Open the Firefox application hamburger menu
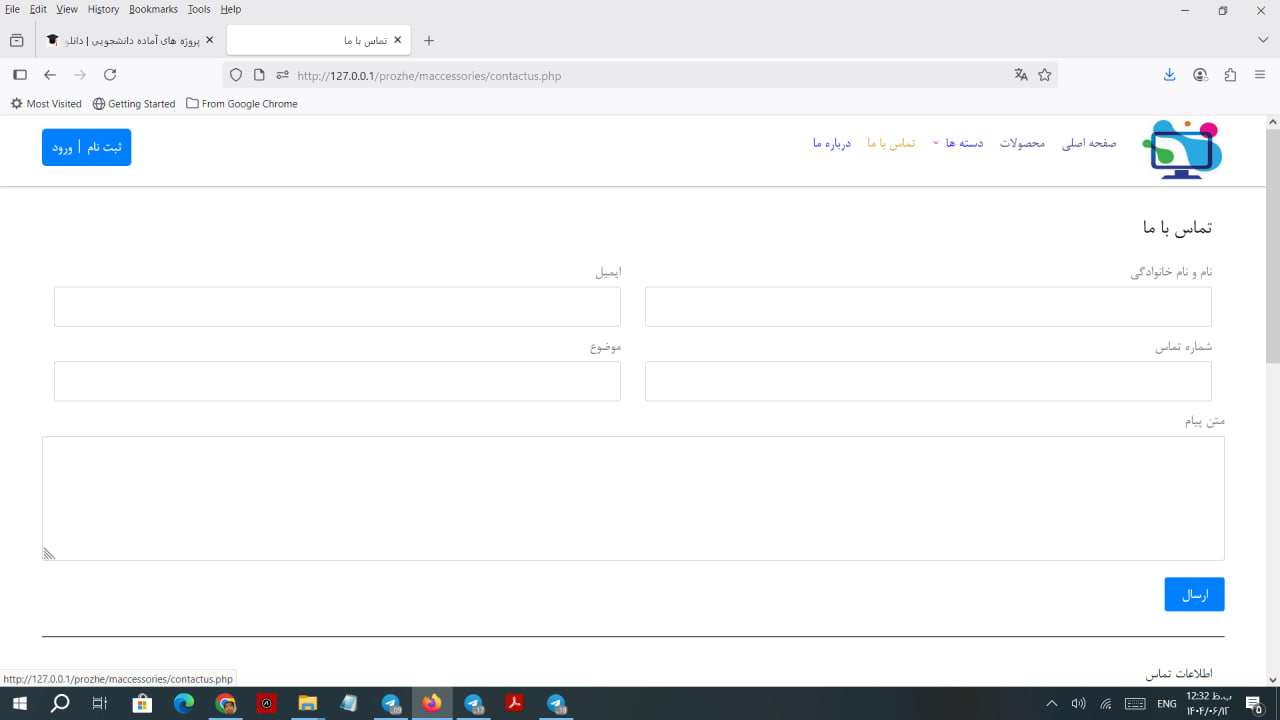1280x720 pixels. tap(1260, 75)
